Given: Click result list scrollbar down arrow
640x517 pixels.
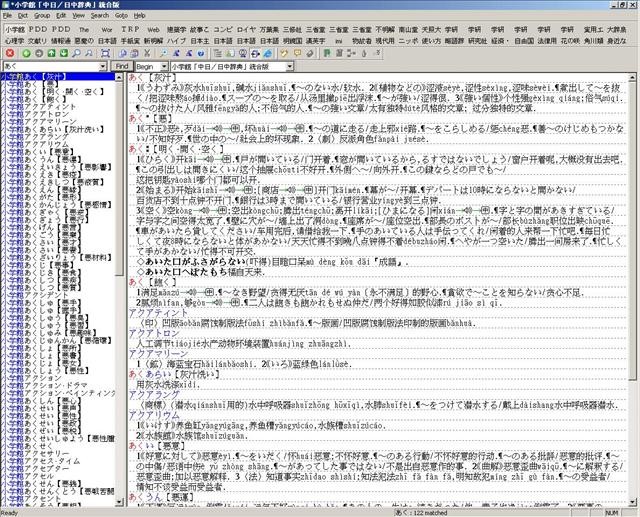Looking at the screenshot, I should pos(119,502).
